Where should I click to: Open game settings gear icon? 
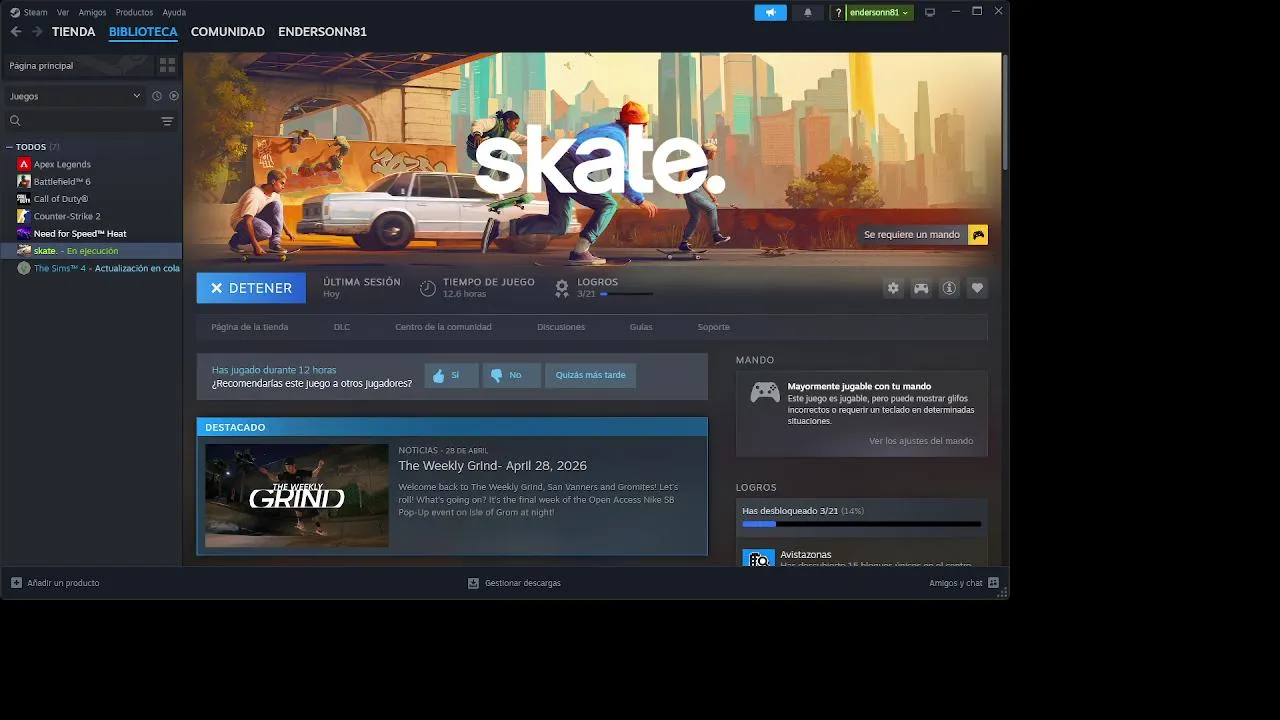click(893, 288)
